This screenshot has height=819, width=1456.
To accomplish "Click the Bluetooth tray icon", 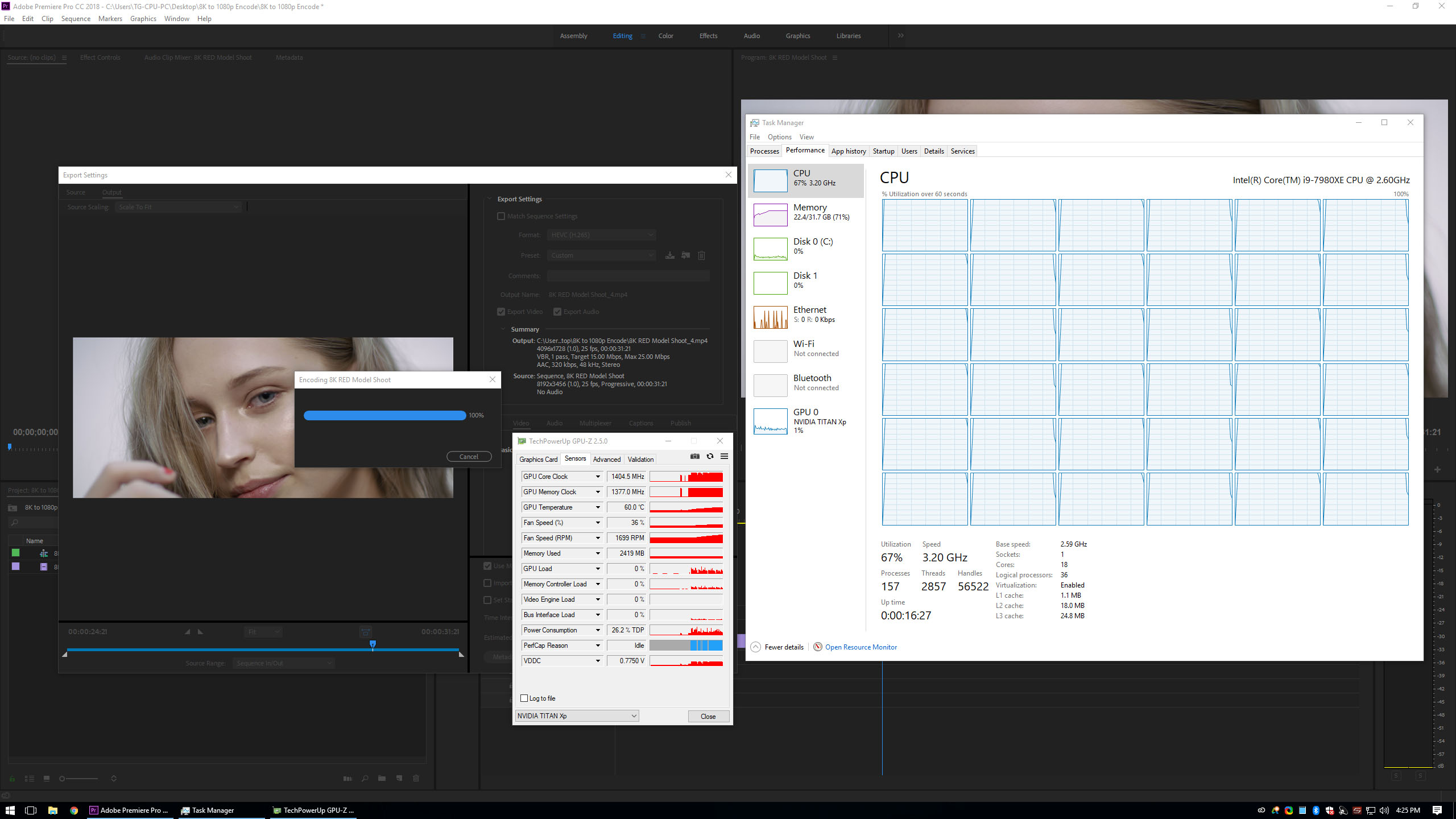I will coord(1316,810).
